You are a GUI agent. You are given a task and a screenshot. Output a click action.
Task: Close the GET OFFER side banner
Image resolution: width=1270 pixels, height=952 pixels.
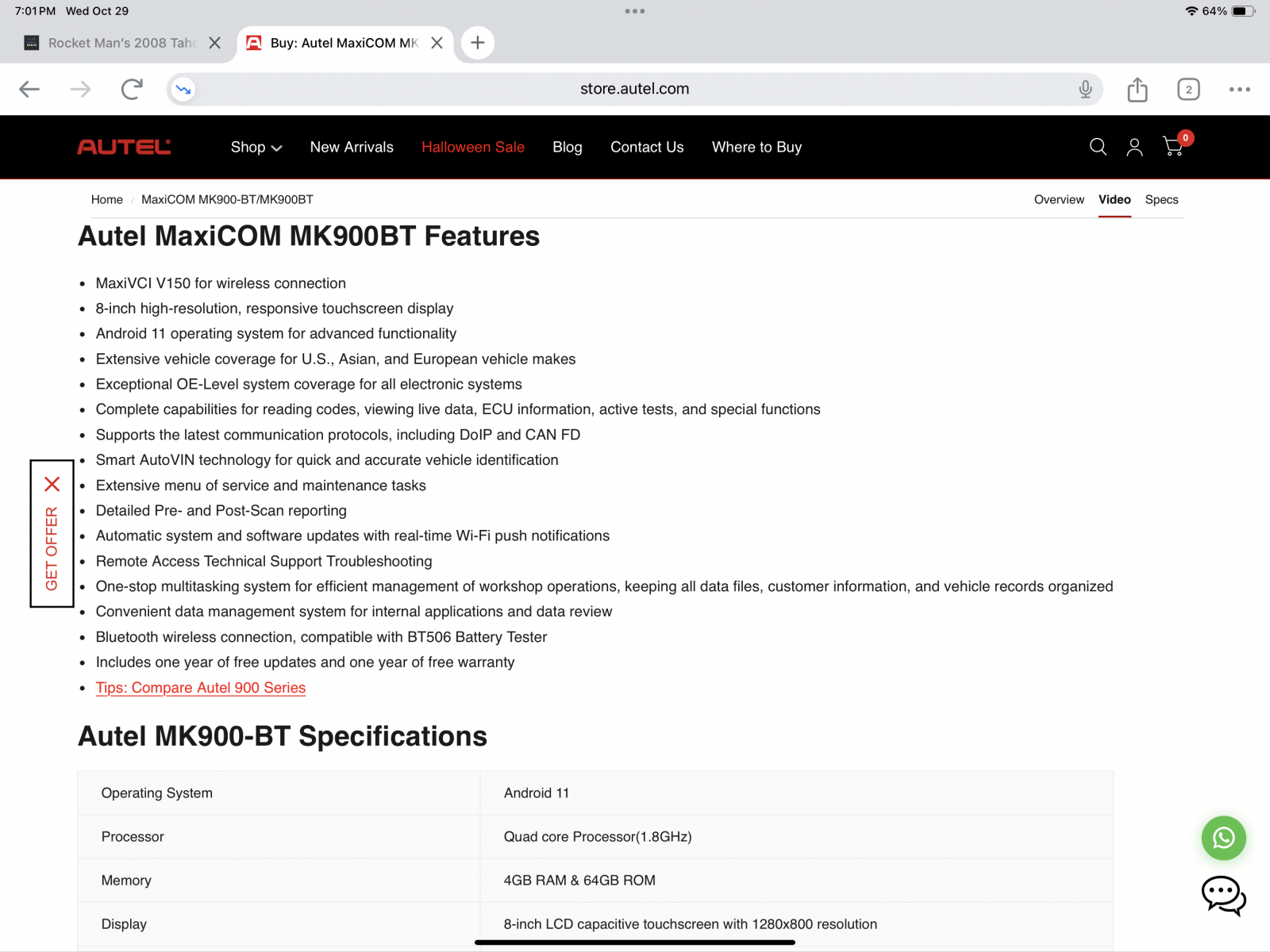coord(52,484)
